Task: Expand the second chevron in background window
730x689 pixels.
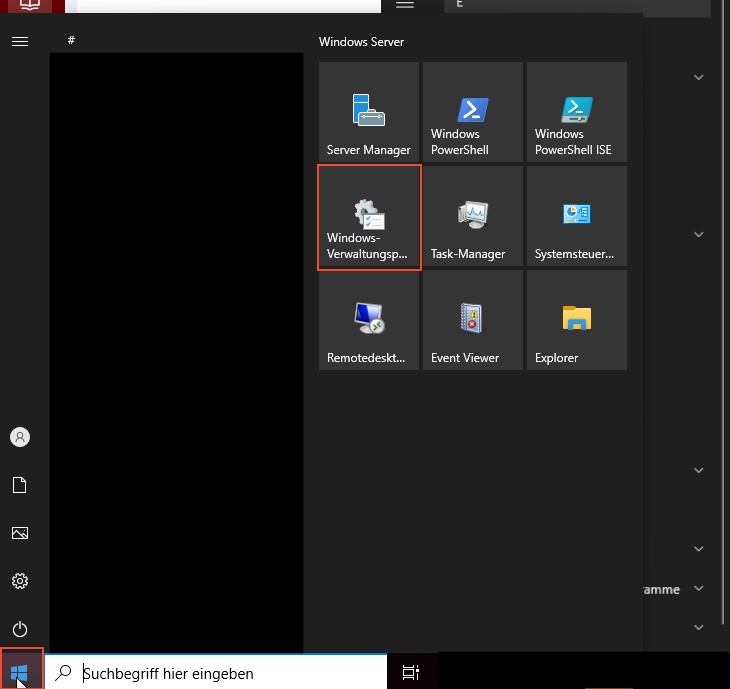Action: (698, 234)
